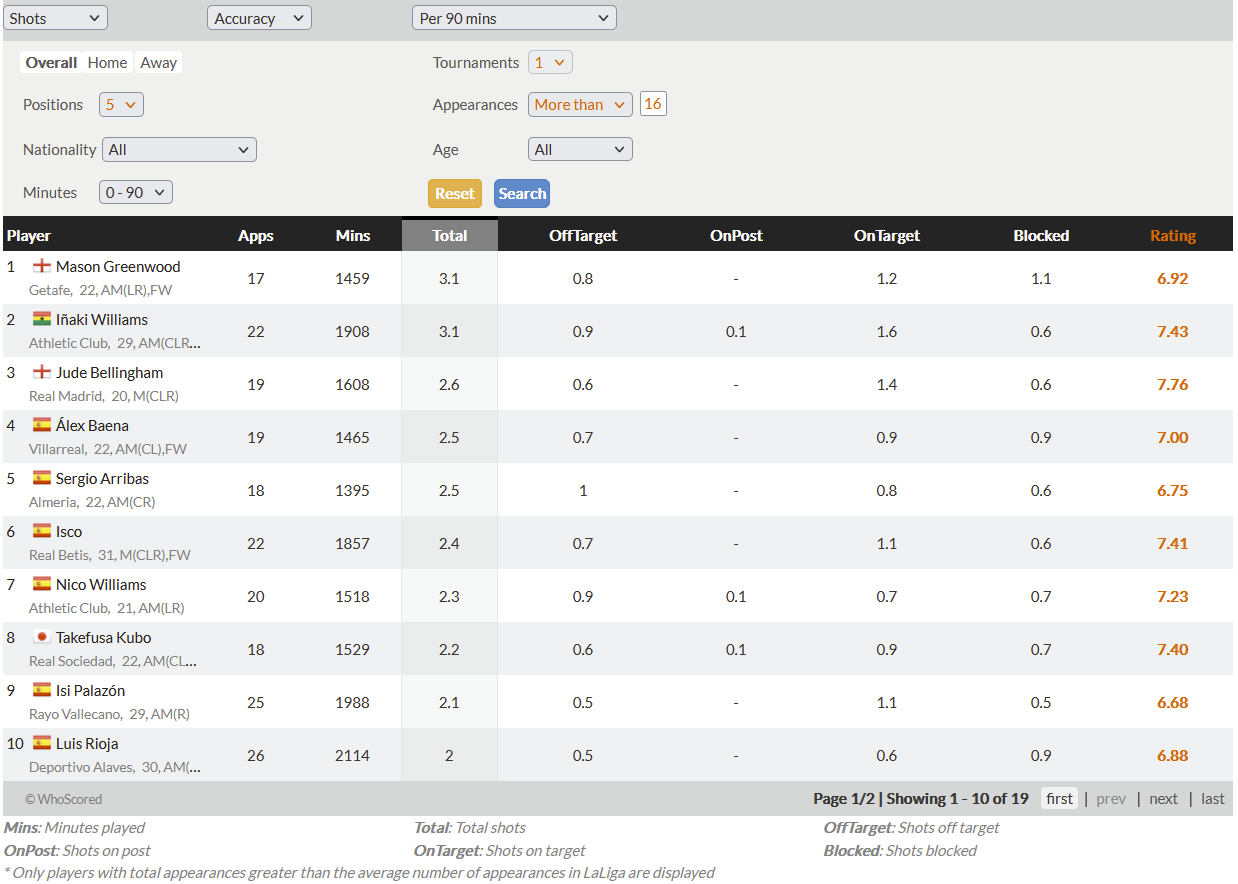The width and height of the screenshot is (1238, 884).
Task: Click Spain flag beside Isco
Action: click(x=42, y=531)
